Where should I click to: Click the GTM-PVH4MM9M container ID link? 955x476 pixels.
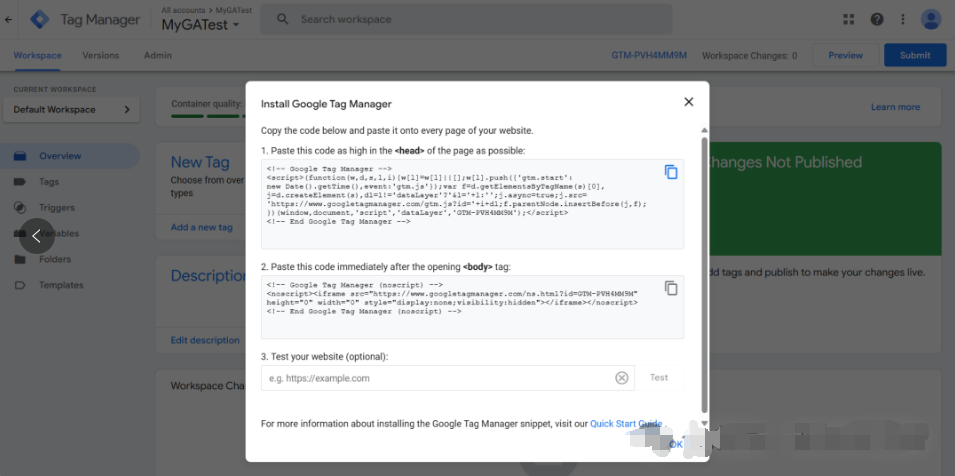pos(649,55)
